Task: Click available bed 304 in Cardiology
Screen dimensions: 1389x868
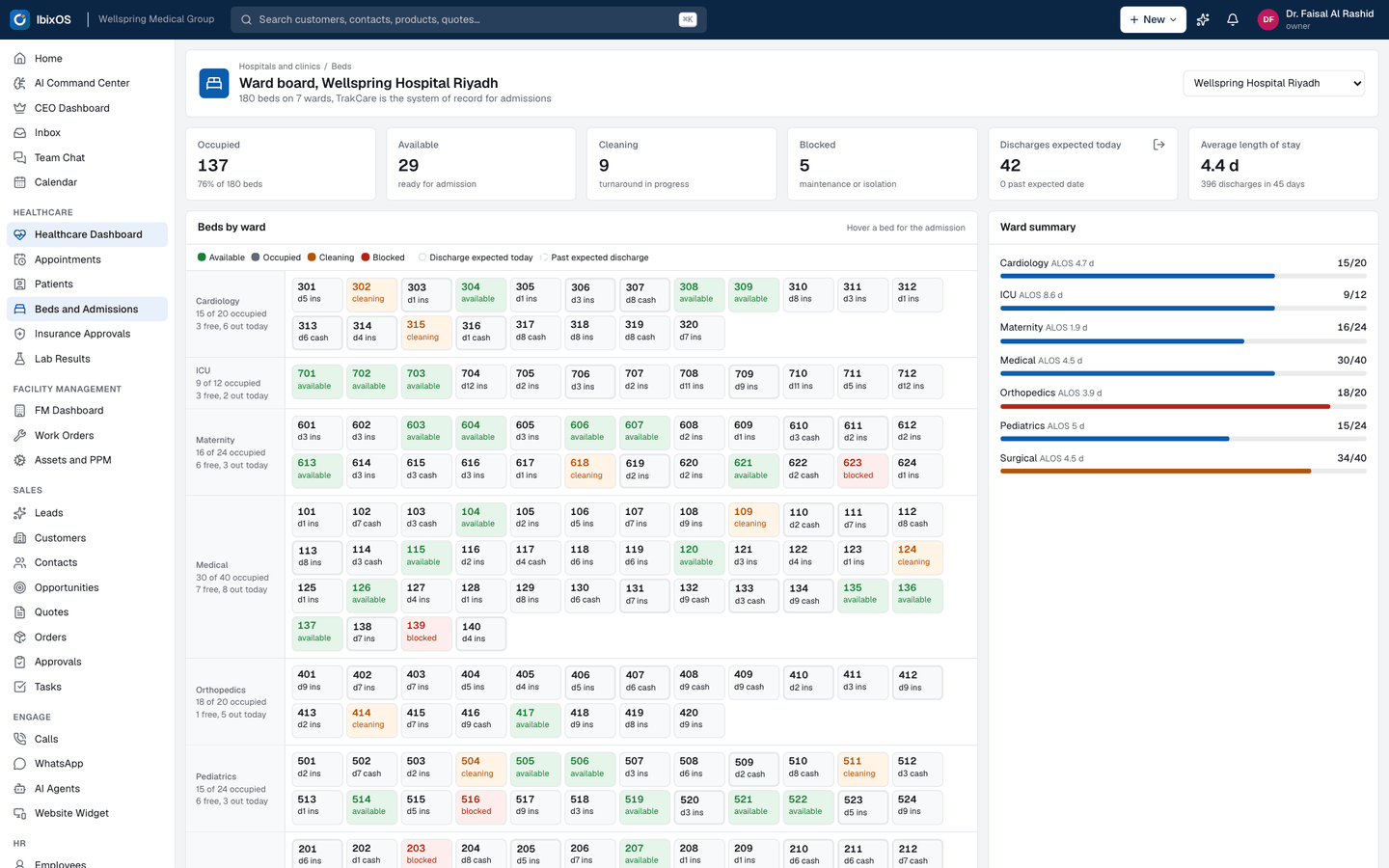Action: [x=481, y=294]
